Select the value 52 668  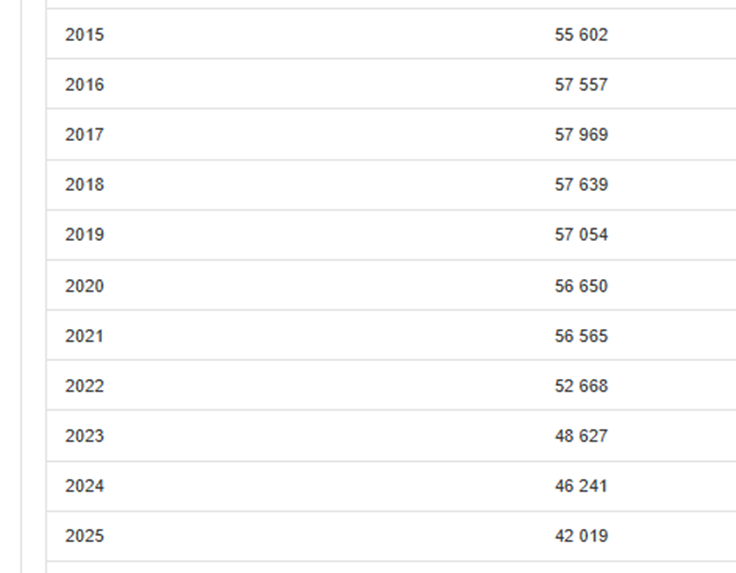[x=581, y=386]
